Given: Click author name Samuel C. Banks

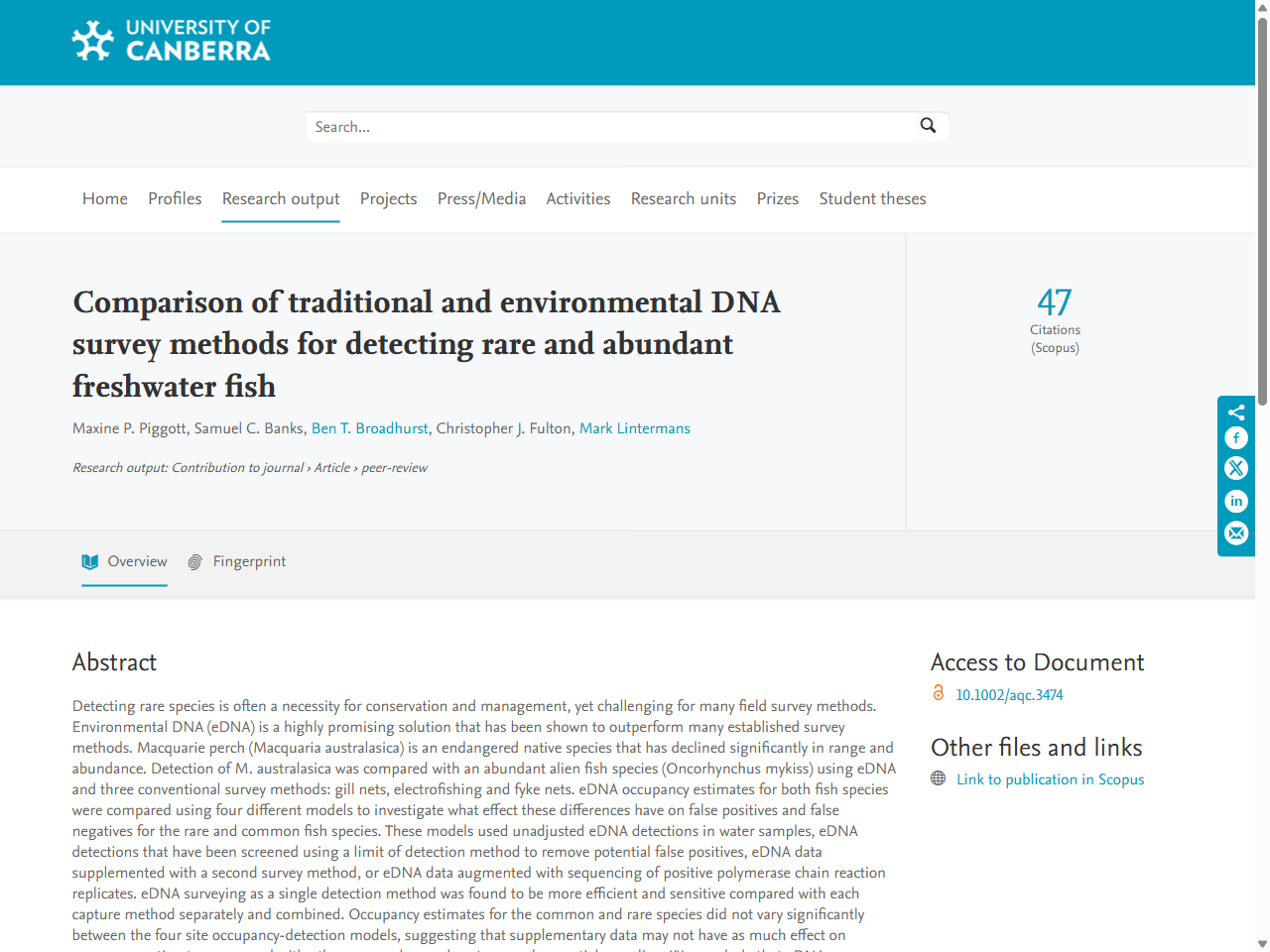Looking at the screenshot, I should pos(249,428).
